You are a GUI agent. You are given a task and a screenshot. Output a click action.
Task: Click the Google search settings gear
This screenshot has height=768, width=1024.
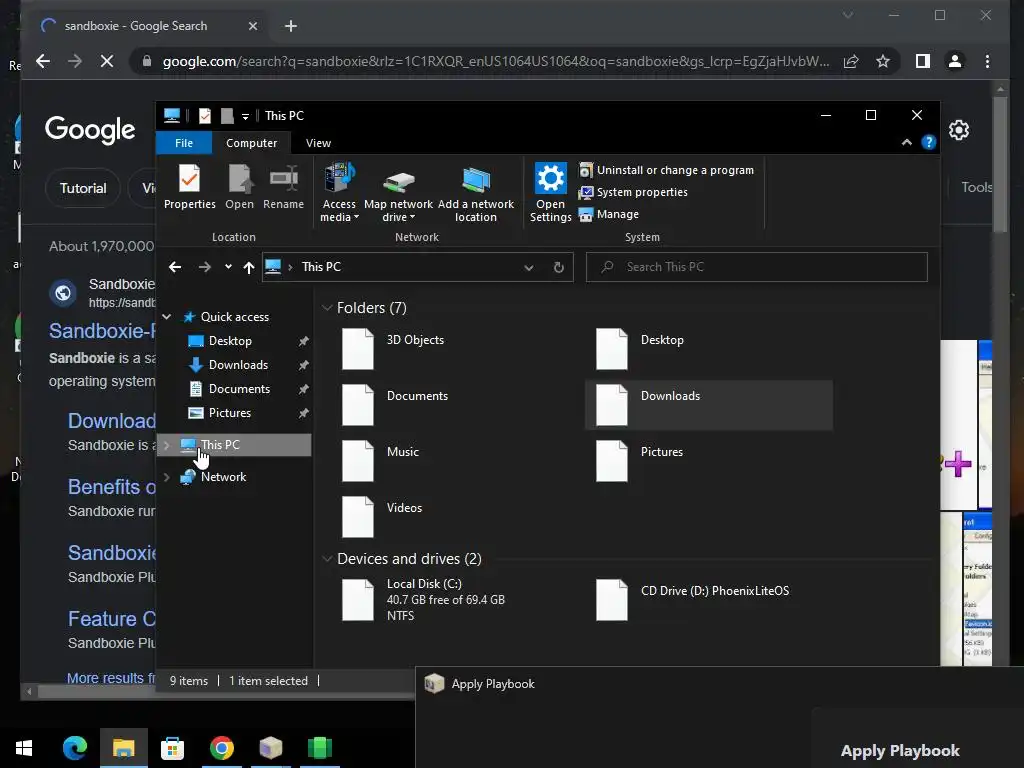click(x=959, y=130)
